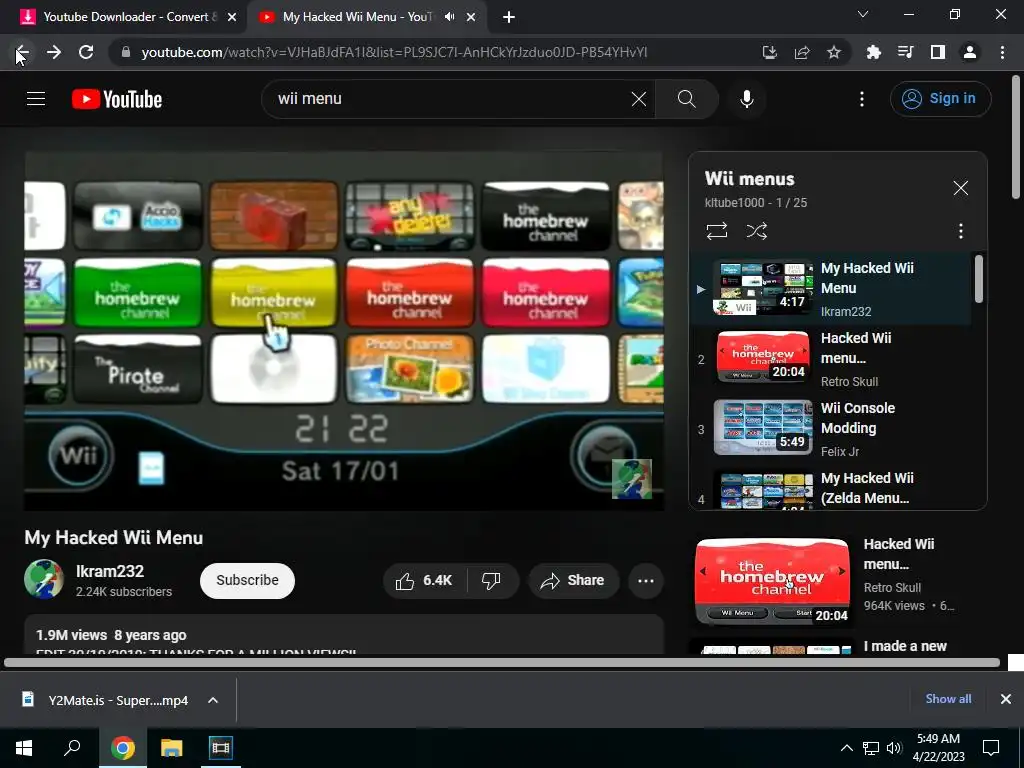Open YouTube settings three-dot menu
Viewport: 1024px width, 768px height.
(x=861, y=99)
